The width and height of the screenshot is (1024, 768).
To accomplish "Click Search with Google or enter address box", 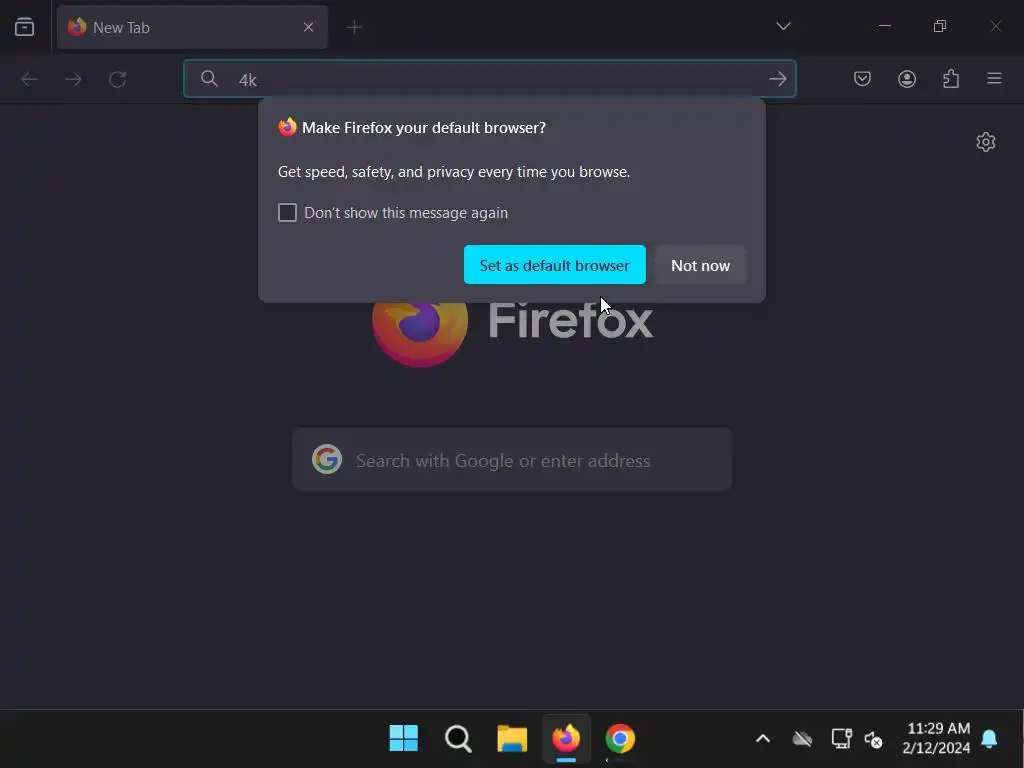I will point(512,460).
